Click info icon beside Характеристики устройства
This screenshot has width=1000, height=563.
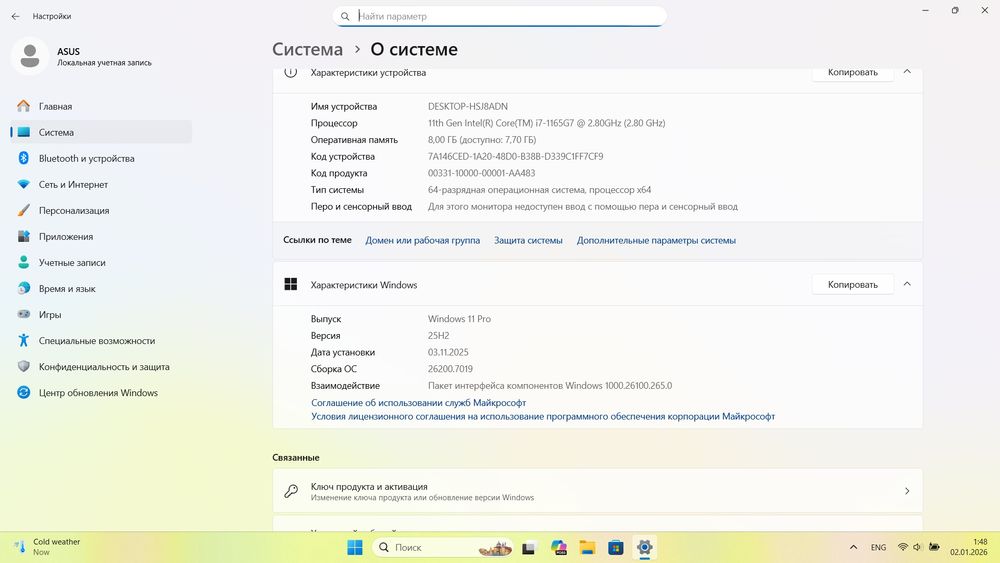pyautogui.click(x=290, y=72)
